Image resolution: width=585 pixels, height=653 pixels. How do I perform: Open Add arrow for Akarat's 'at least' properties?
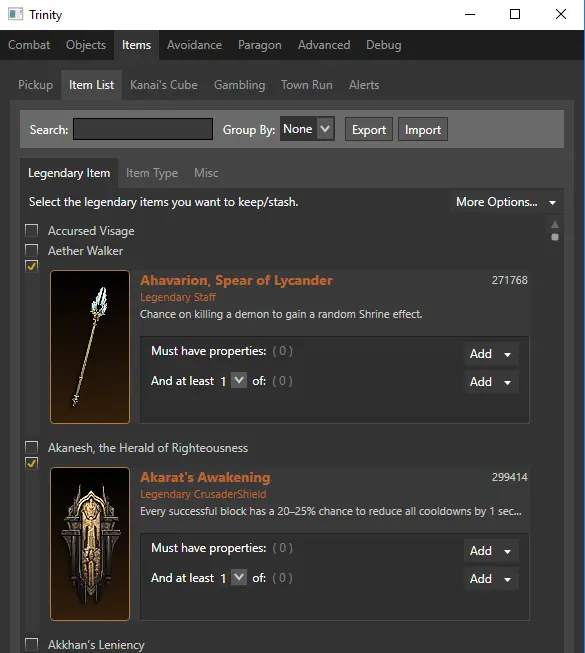pyautogui.click(x=508, y=579)
